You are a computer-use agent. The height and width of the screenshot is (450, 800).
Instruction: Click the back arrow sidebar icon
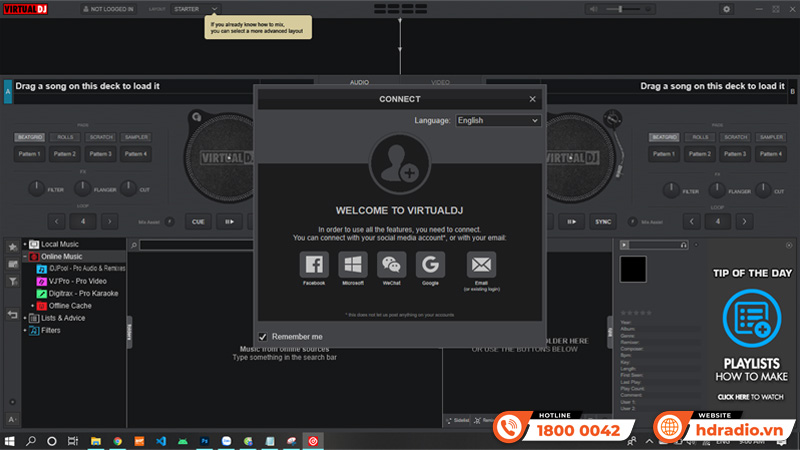pos(13,315)
